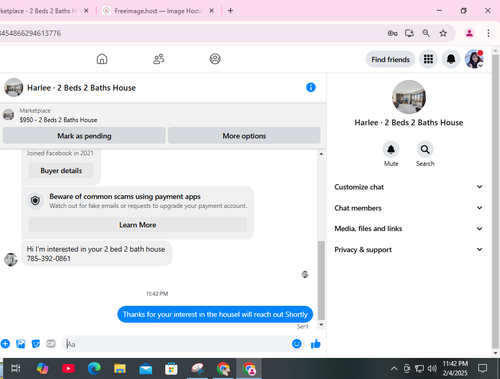Click password manager key icon in address bar

coord(393,33)
